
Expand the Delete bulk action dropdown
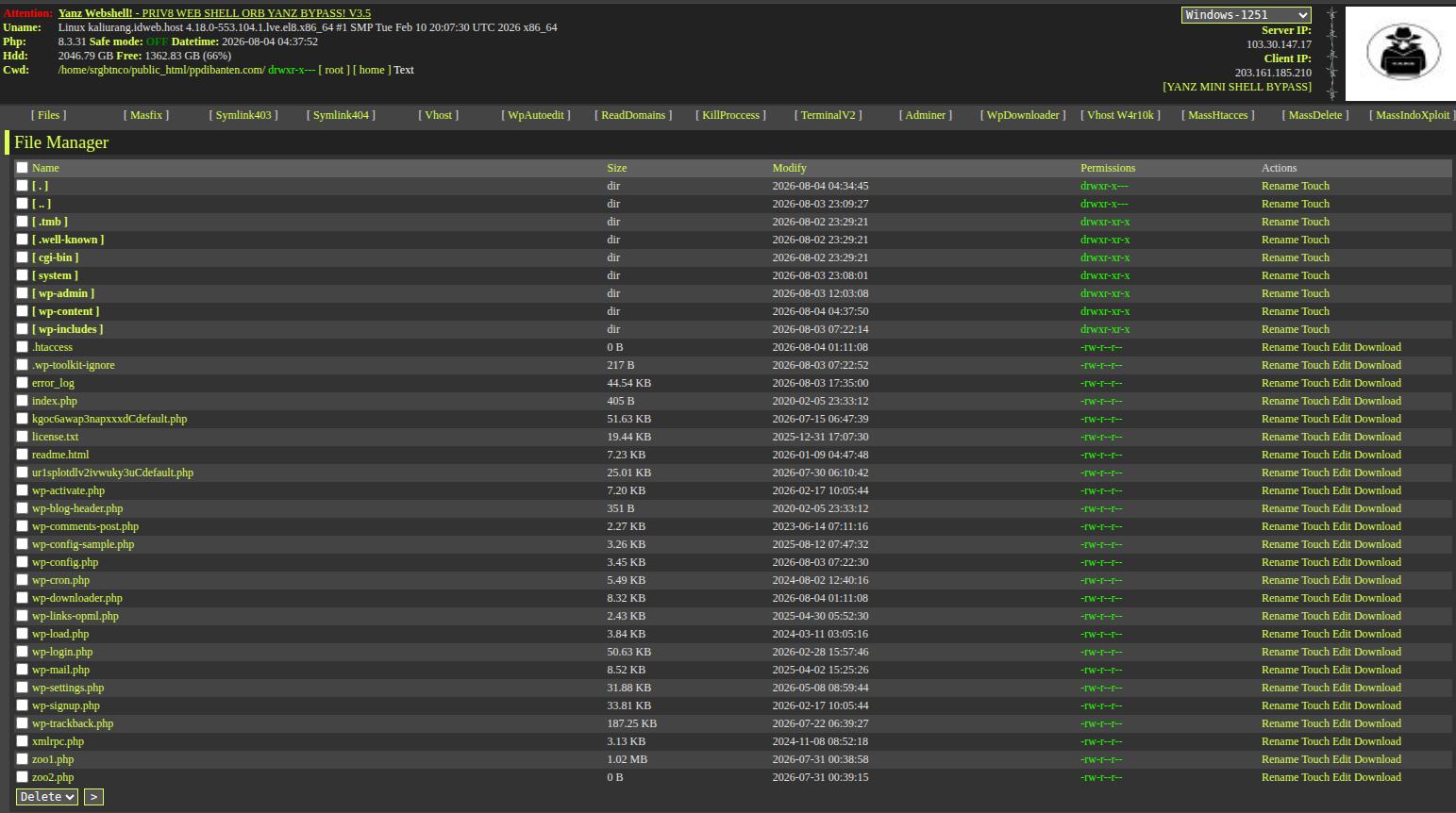pyautogui.click(x=47, y=797)
